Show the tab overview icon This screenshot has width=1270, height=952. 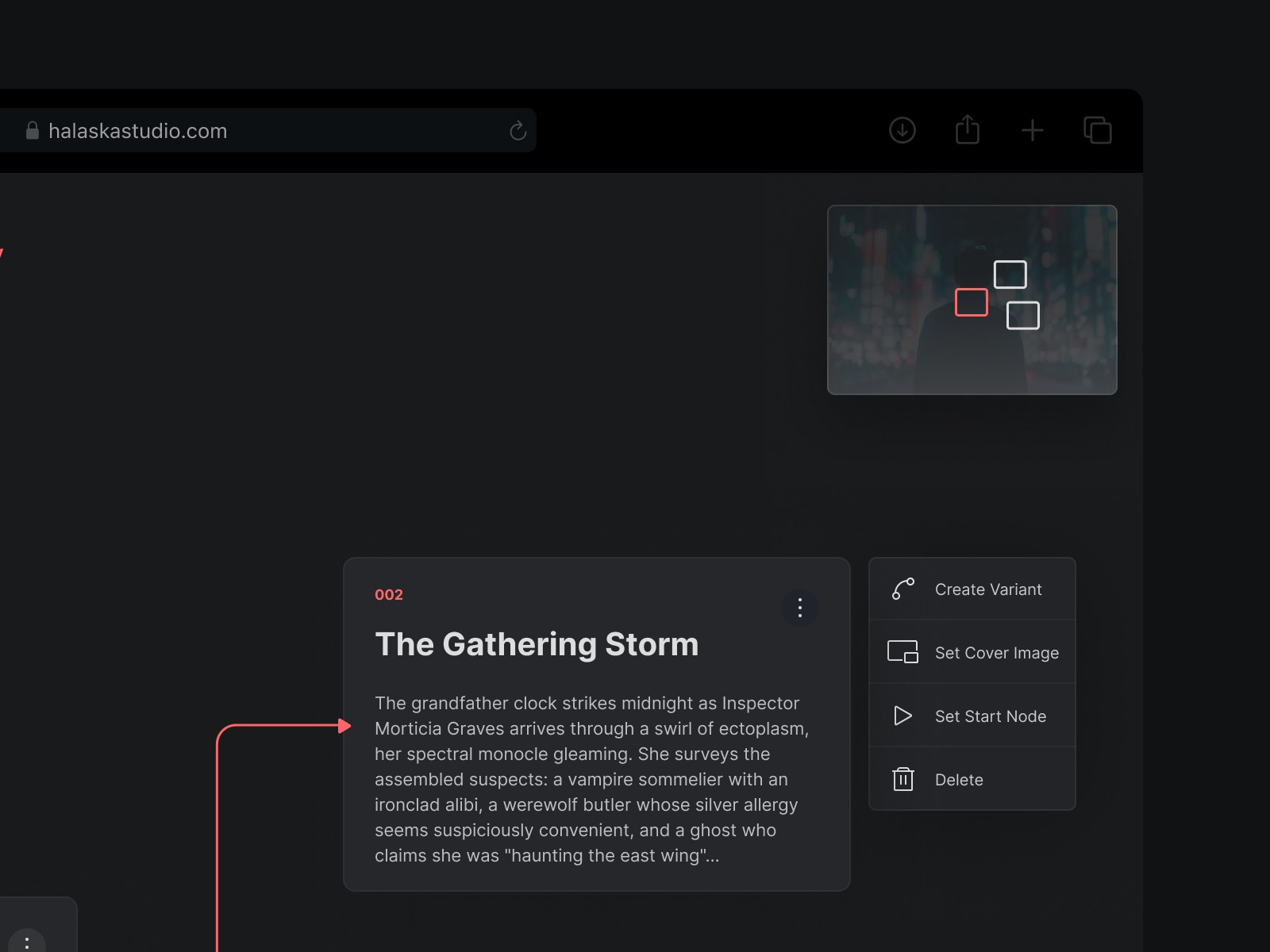(x=1098, y=130)
